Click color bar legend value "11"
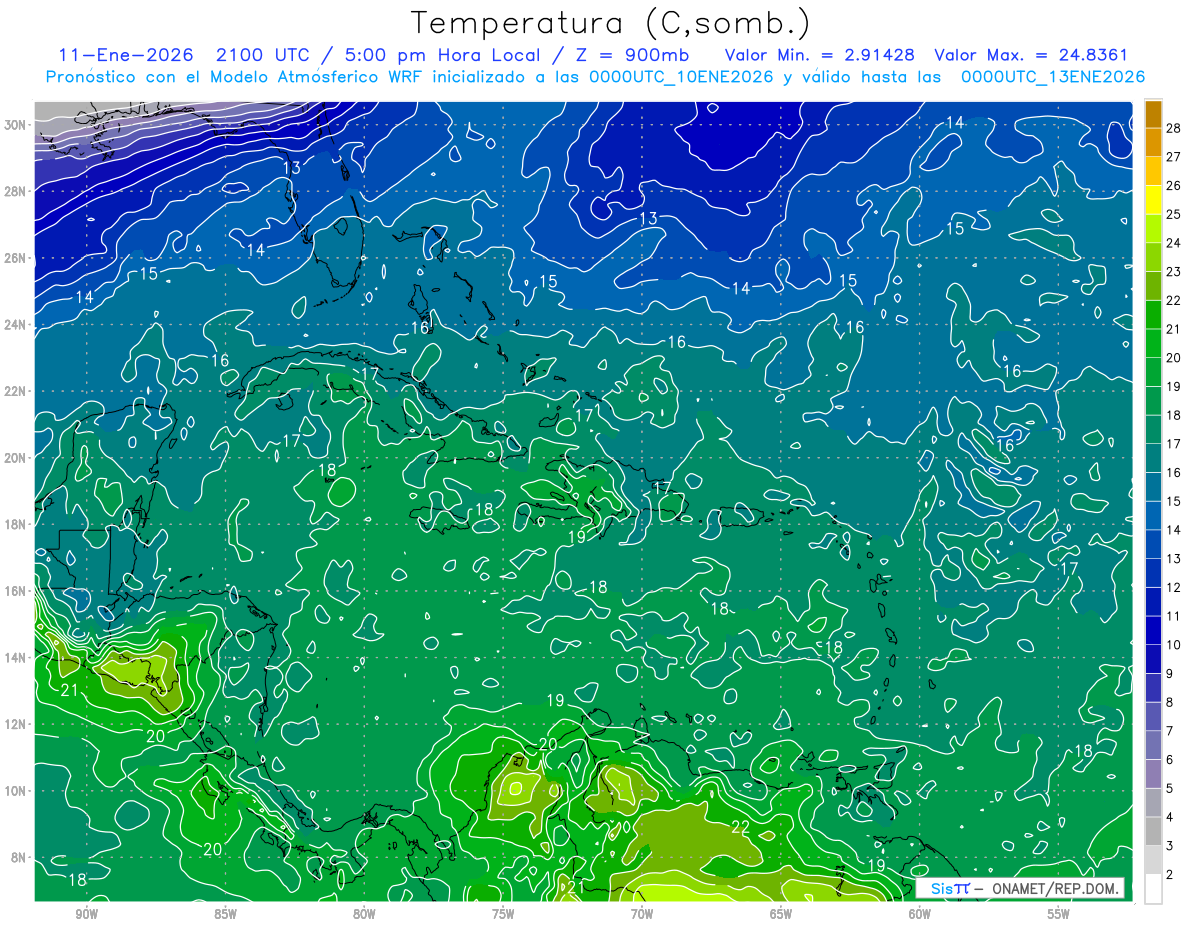The image size is (1200, 927). click(x=1174, y=616)
